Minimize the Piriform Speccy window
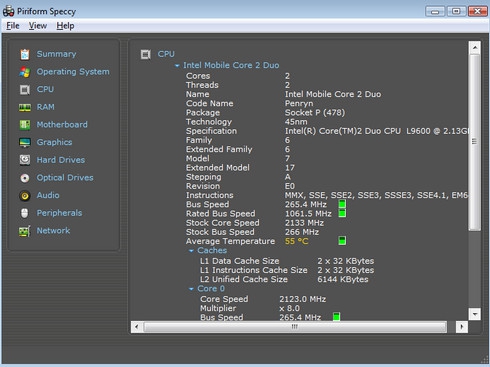 point(435,11)
